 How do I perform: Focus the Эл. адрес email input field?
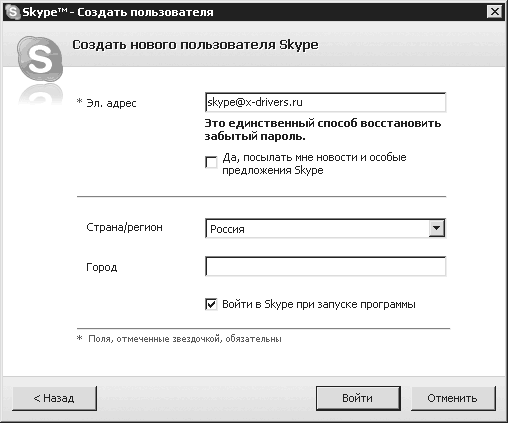pos(325,102)
